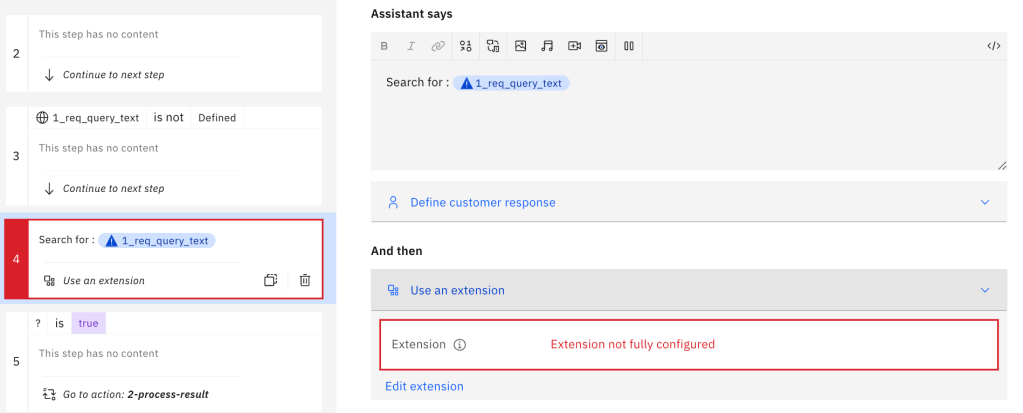Insert a link in the response
The height and width of the screenshot is (413, 1023).
click(x=438, y=46)
